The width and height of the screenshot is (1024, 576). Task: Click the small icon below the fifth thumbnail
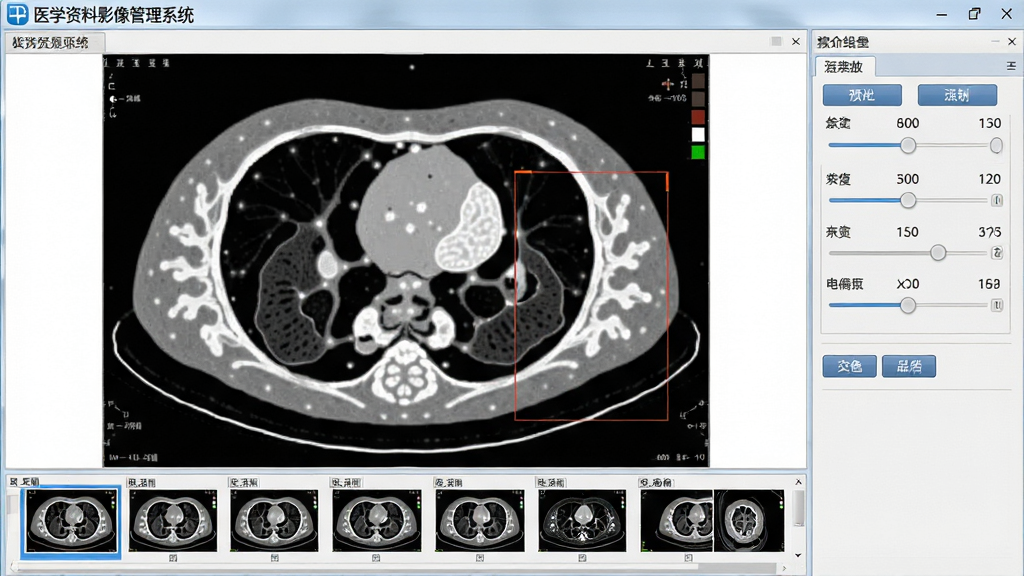(480, 558)
